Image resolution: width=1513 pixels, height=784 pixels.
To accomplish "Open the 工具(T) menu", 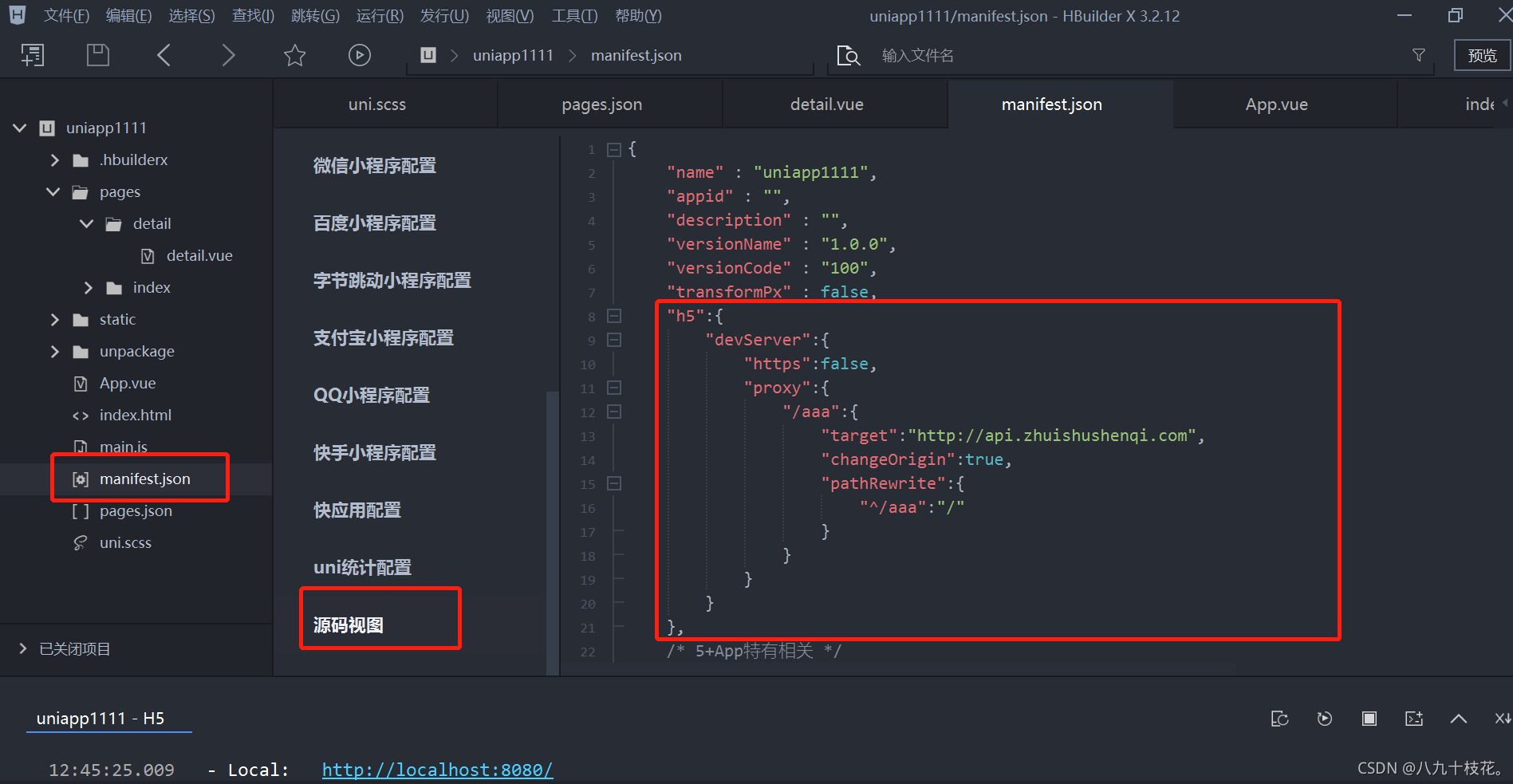I will tap(574, 16).
